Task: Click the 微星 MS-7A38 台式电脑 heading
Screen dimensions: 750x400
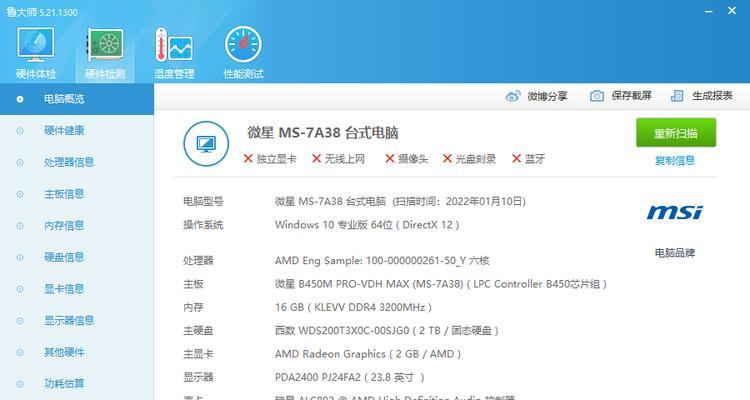Action: (x=323, y=133)
